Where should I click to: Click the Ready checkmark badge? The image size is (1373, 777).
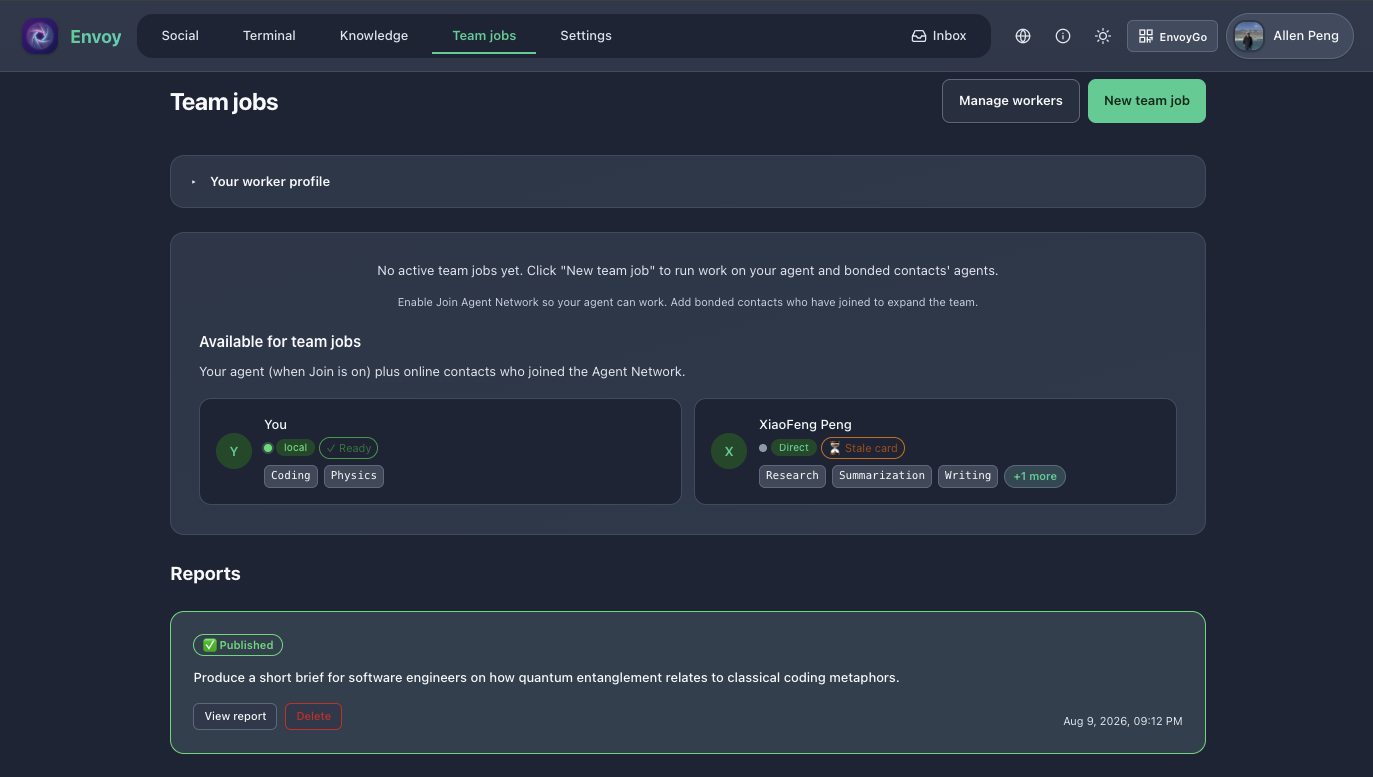(348, 448)
